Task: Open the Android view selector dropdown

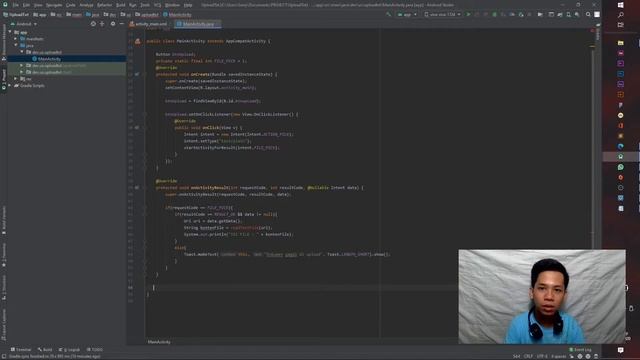Action: 24,24
